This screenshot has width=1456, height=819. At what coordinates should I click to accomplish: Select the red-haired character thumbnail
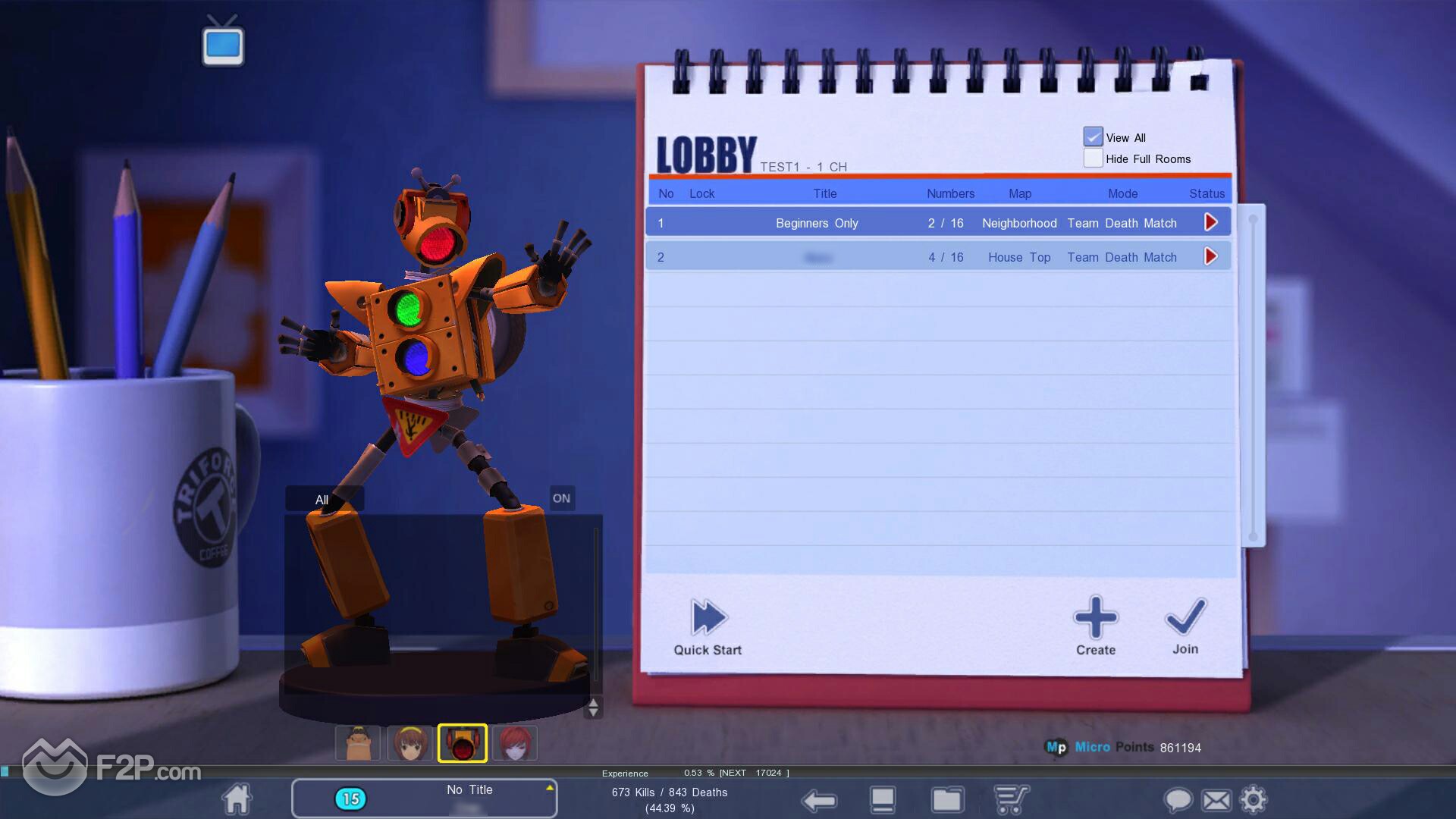(x=515, y=743)
